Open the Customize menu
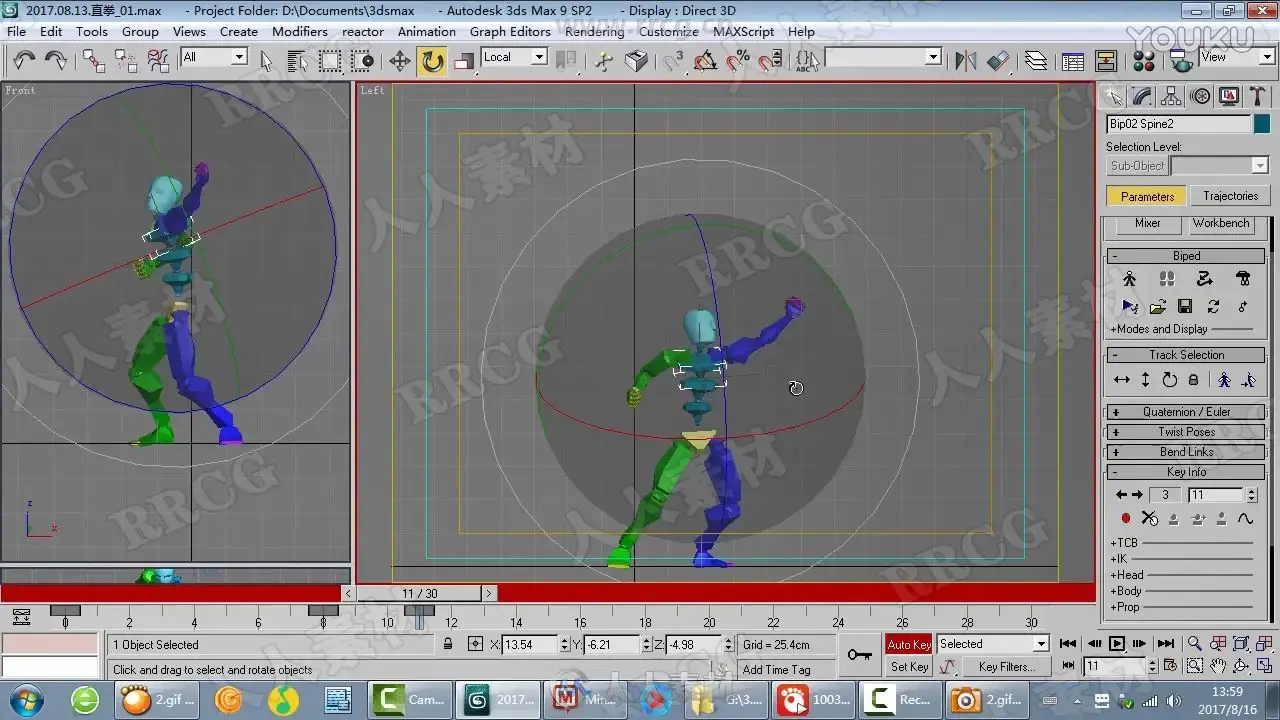 [668, 31]
